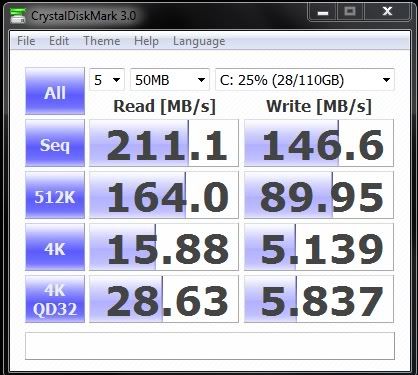Start the 4K QD32 benchmark test

tap(55, 299)
